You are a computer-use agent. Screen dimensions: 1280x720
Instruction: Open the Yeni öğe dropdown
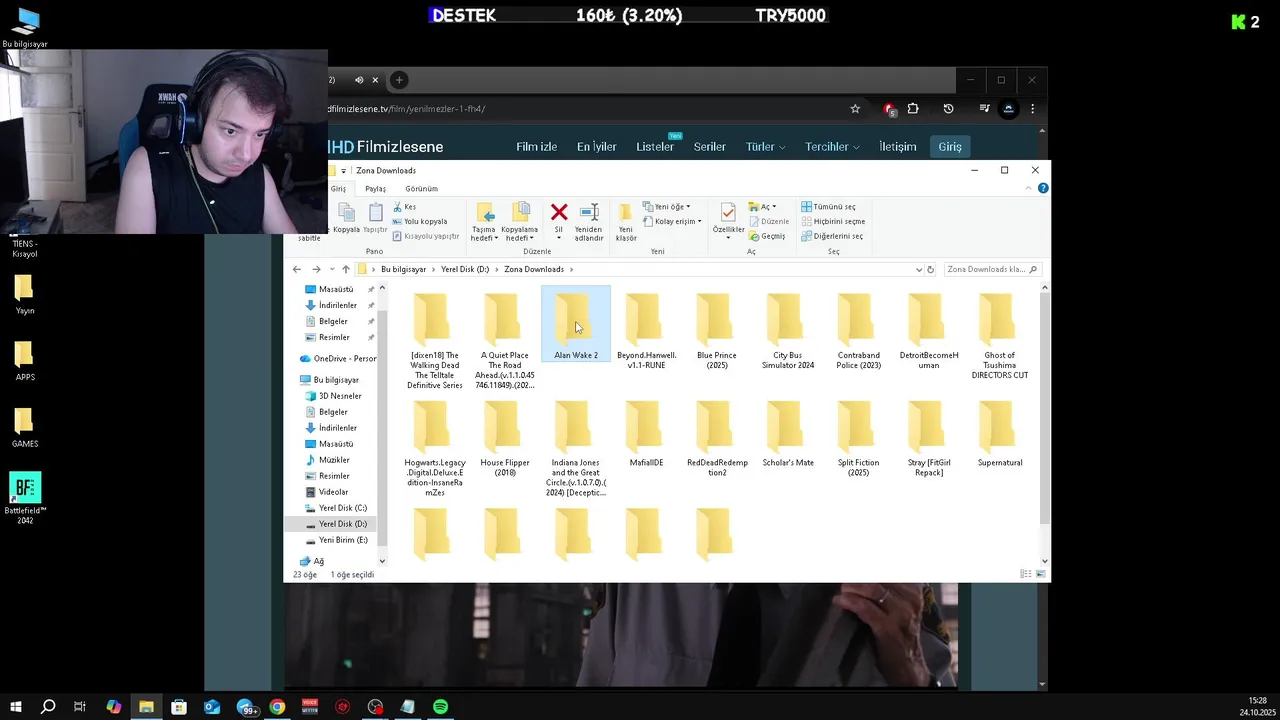coord(666,207)
